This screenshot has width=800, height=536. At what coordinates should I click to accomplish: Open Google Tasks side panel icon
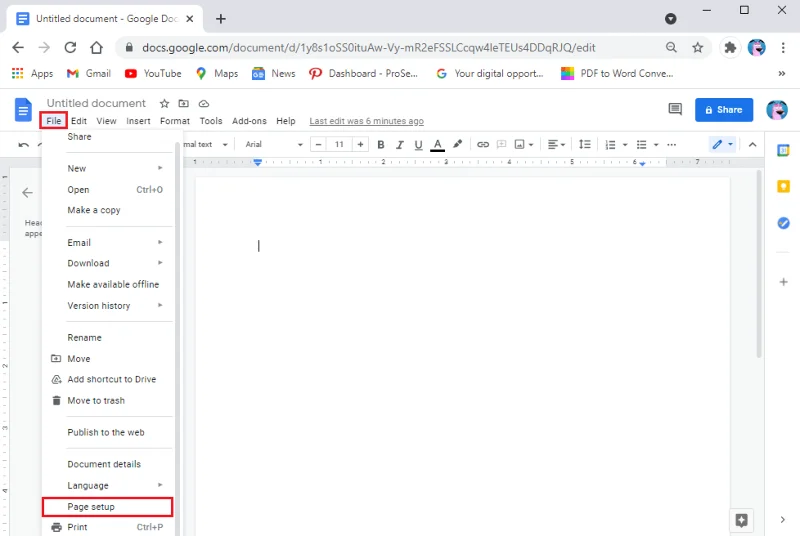[x=783, y=223]
